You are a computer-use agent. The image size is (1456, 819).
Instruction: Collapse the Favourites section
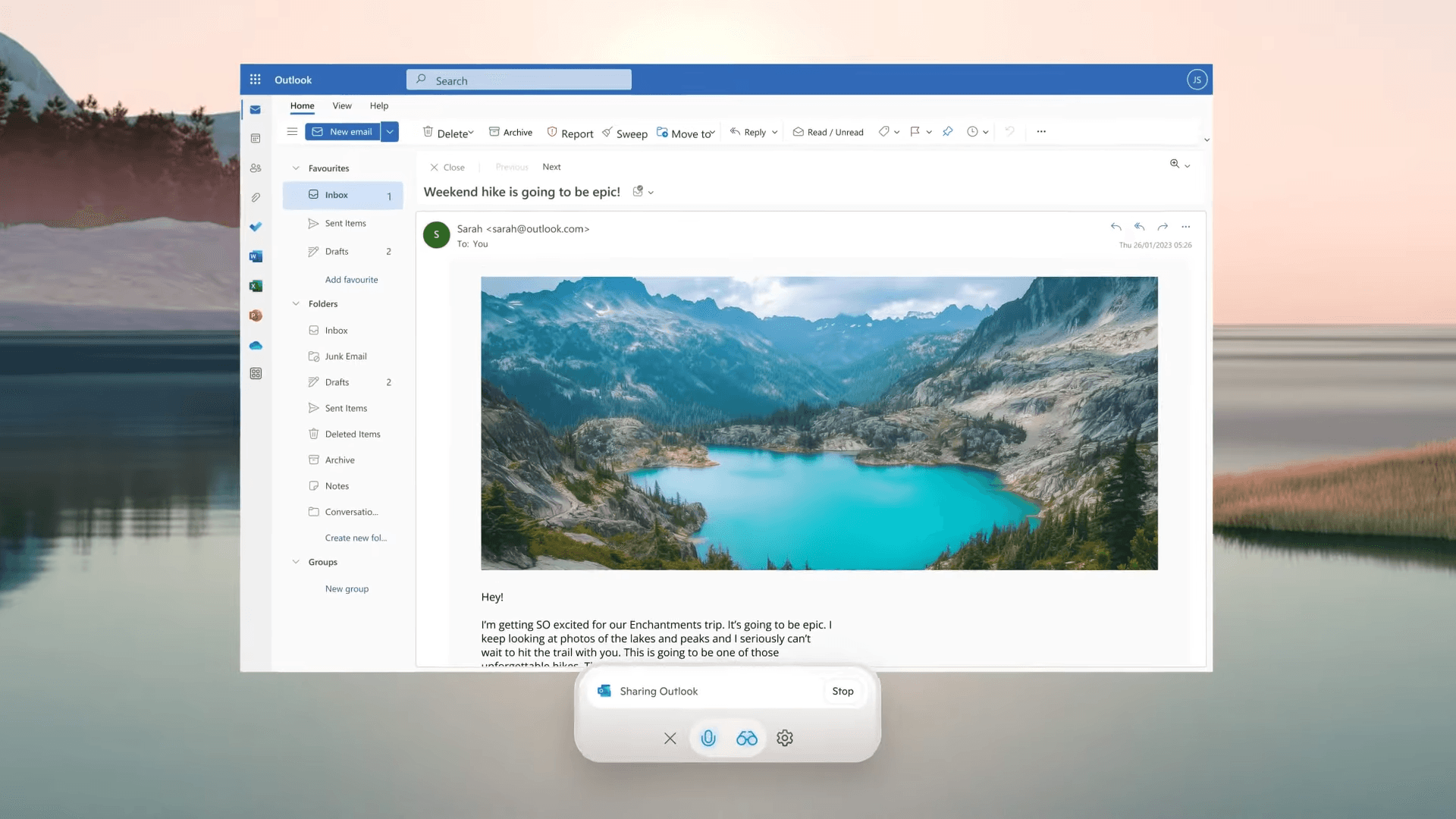click(296, 168)
